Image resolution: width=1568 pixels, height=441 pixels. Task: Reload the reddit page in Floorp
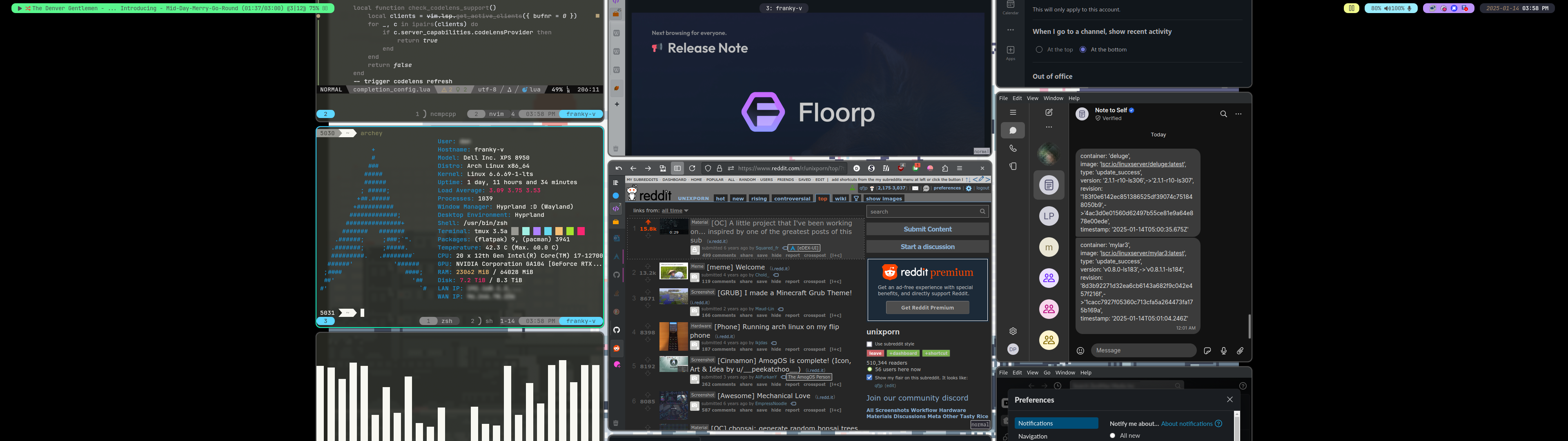point(692,169)
